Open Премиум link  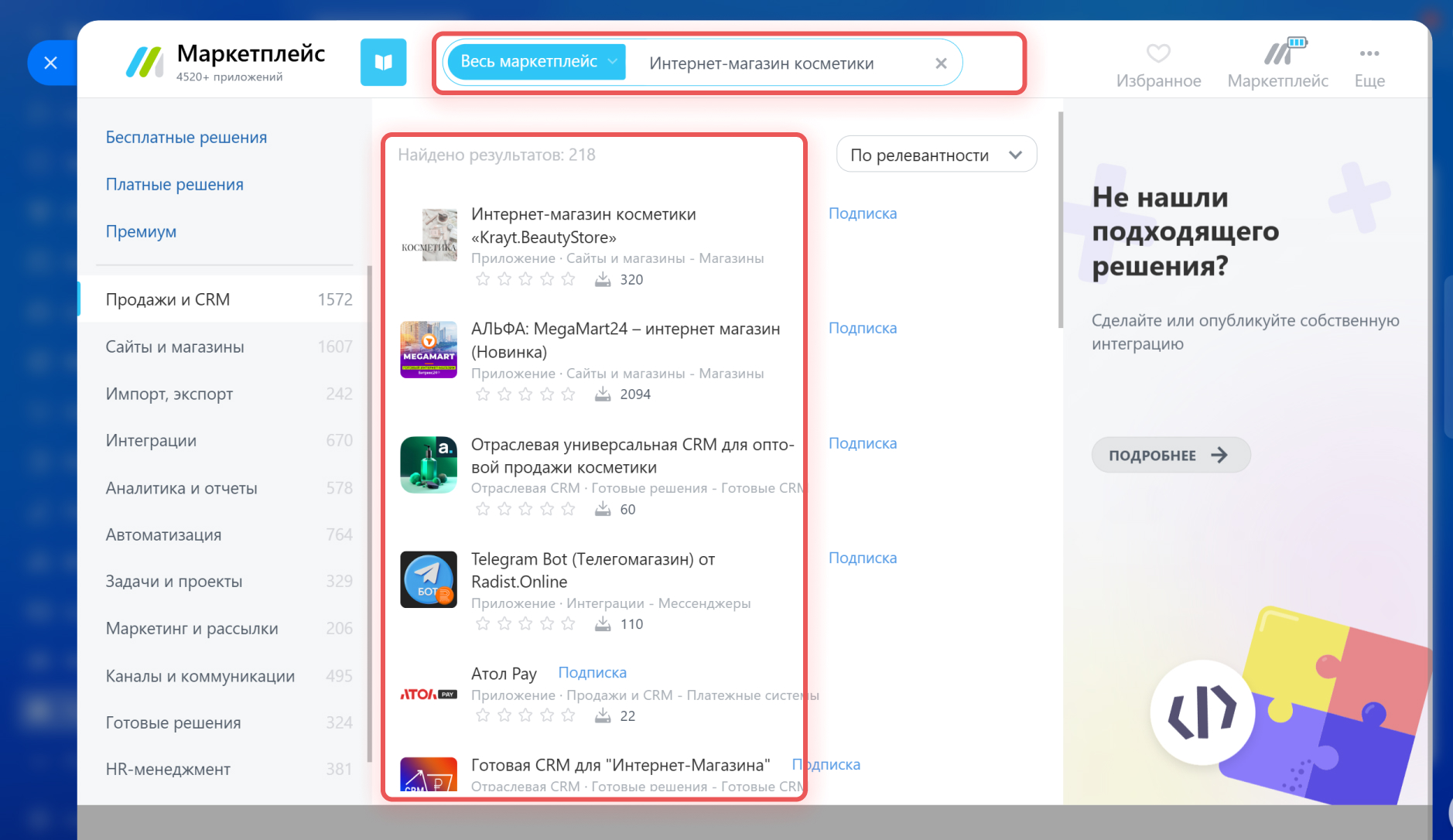(141, 231)
